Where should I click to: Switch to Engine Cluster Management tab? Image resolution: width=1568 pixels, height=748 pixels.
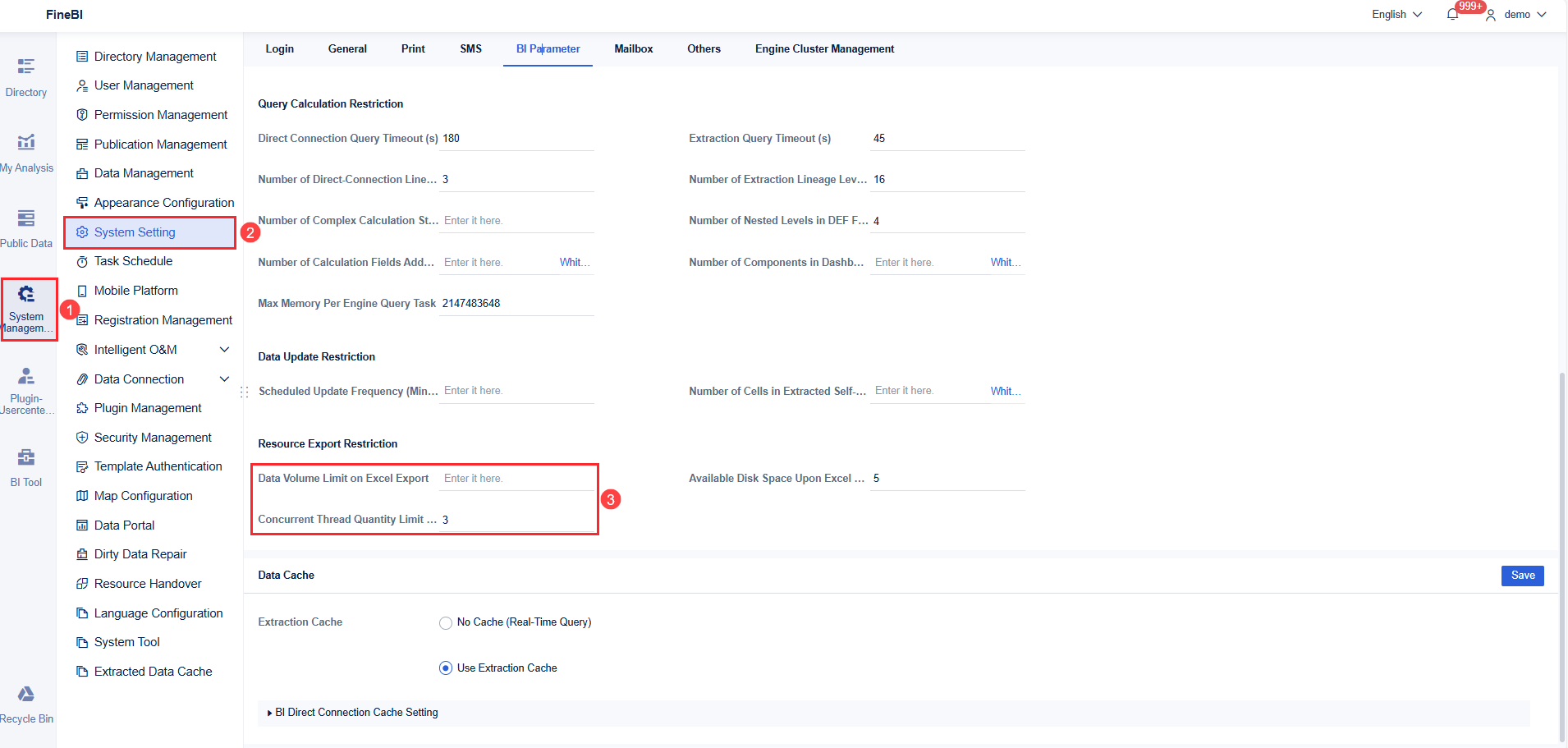coord(824,49)
